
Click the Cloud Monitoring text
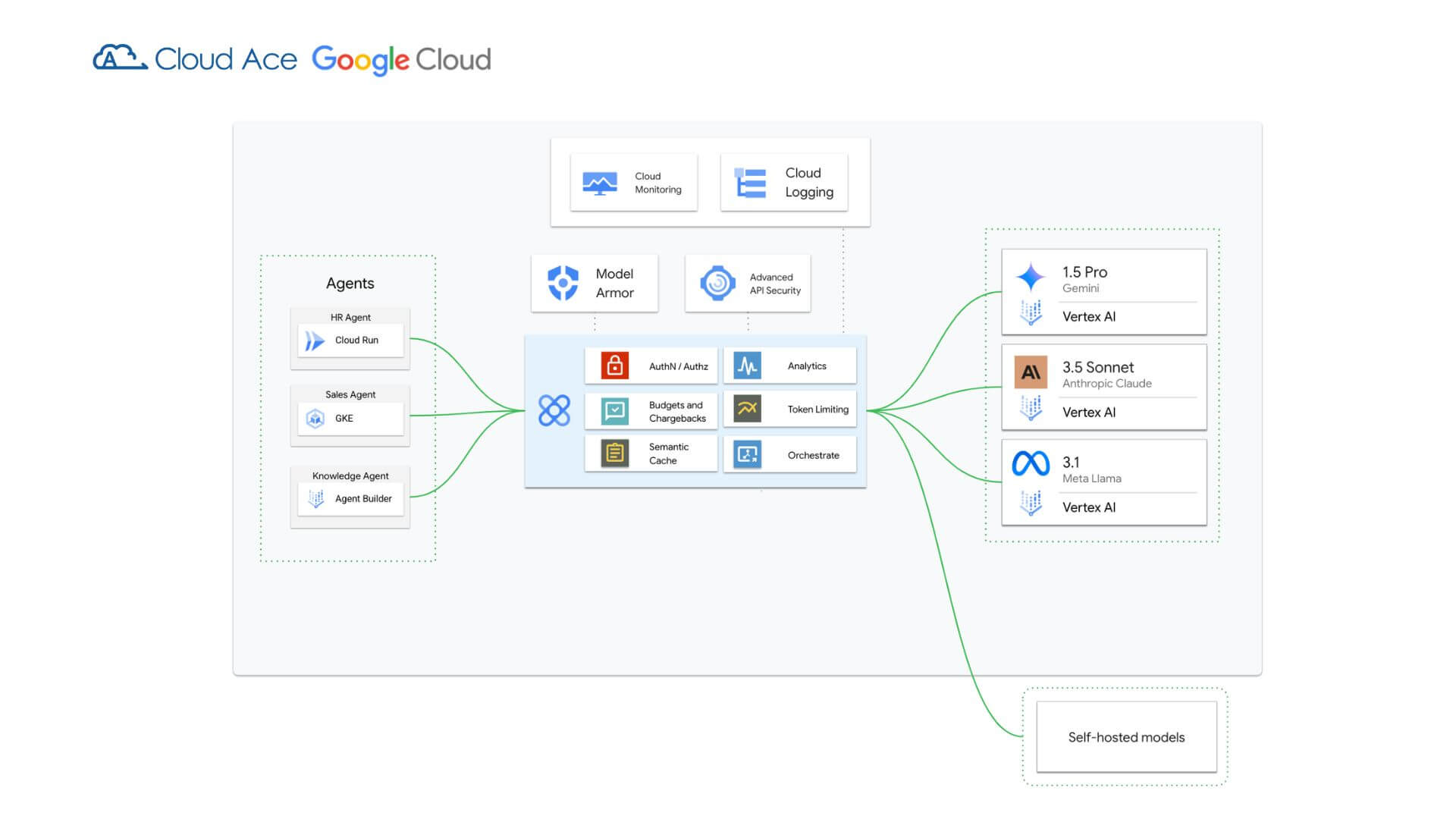[x=658, y=183]
